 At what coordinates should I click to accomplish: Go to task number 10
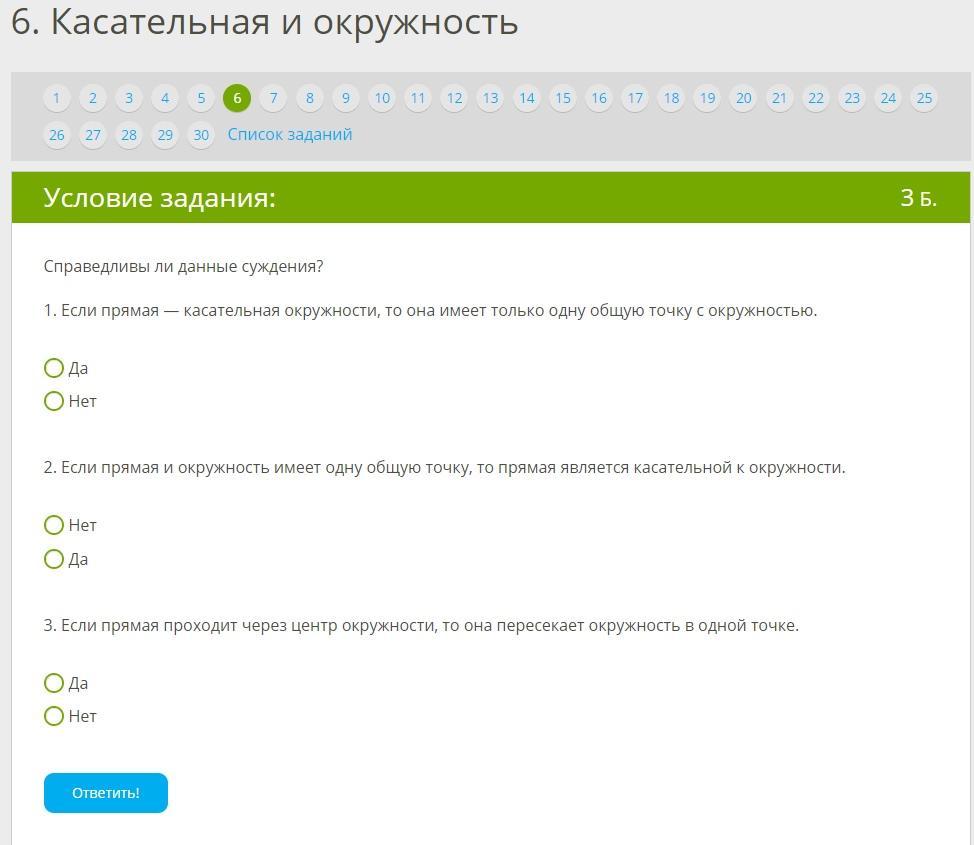(382, 98)
